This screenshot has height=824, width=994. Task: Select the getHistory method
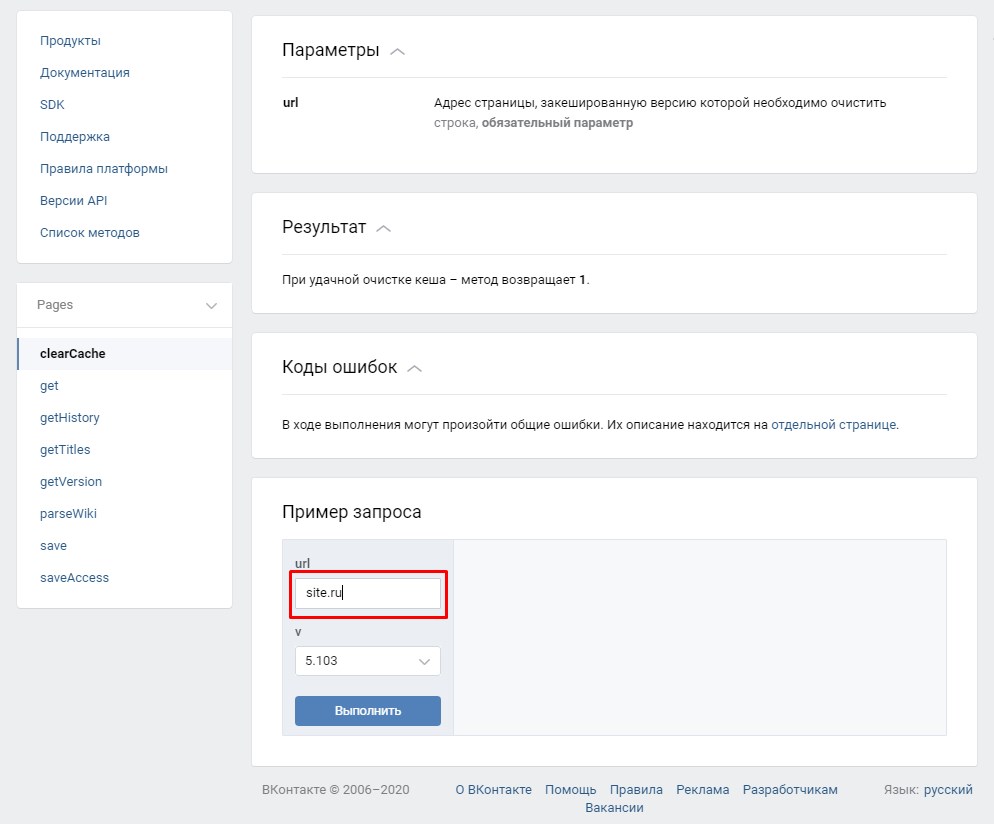(70, 418)
